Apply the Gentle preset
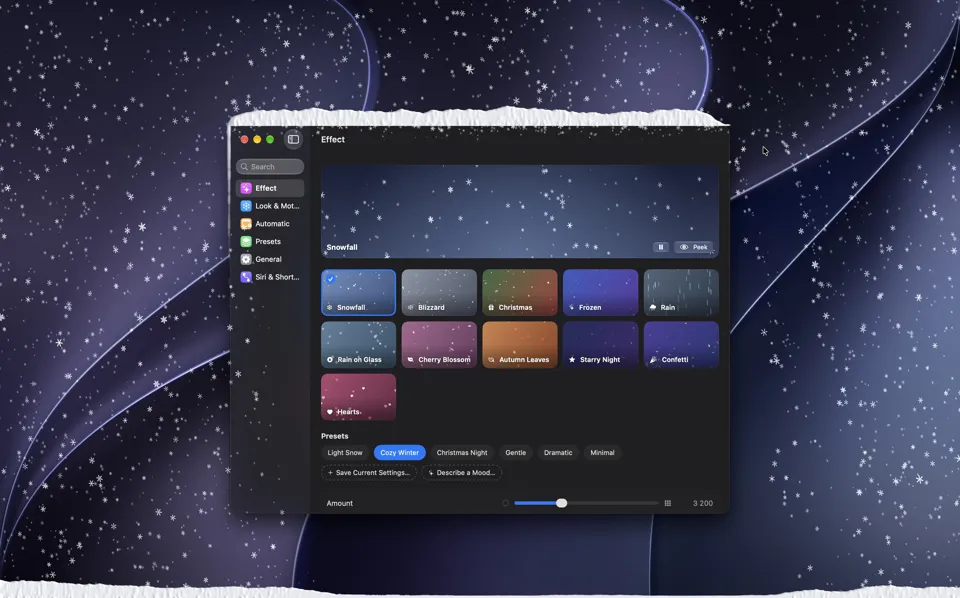Viewport: 960px width, 598px height. pos(516,453)
